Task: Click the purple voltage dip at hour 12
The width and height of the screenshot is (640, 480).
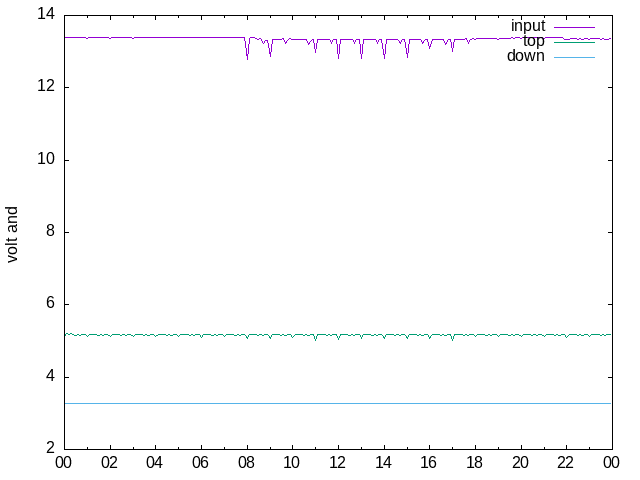Action: [338, 54]
